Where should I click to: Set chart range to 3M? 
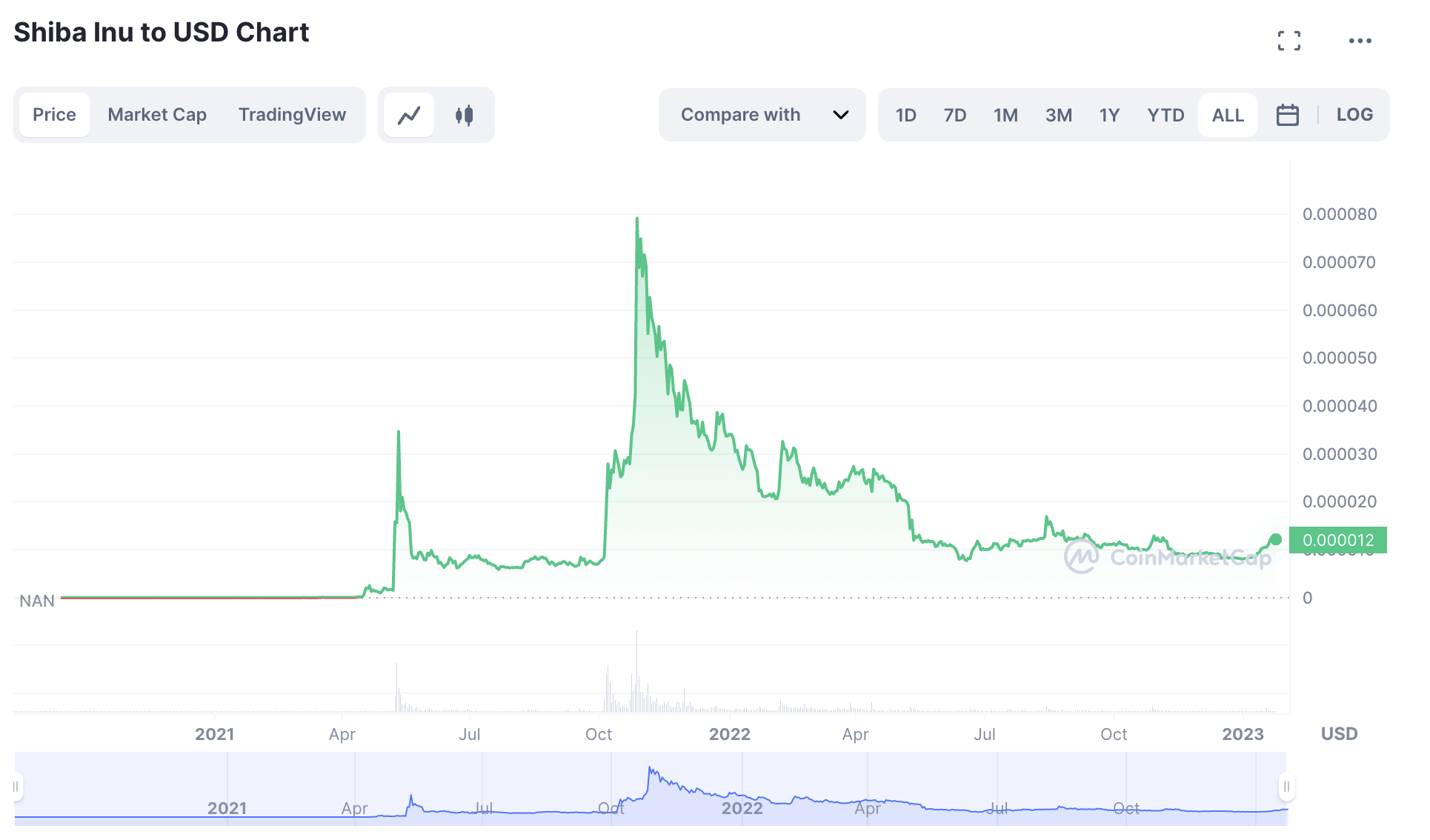coord(1059,115)
